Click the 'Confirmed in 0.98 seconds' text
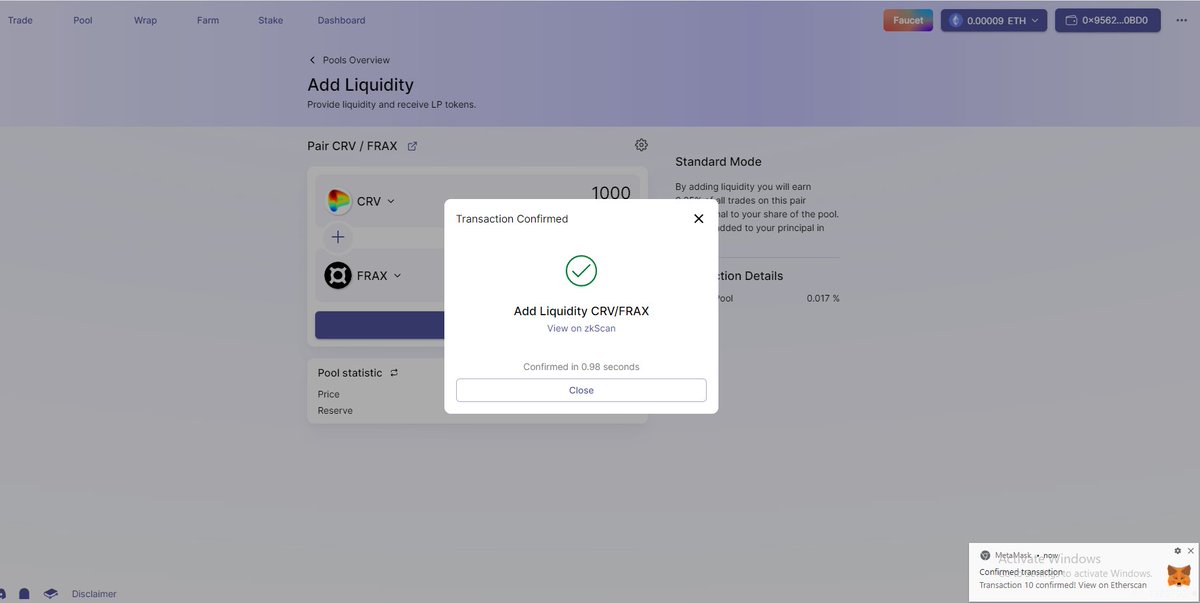The width and height of the screenshot is (1200, 603). [x=581, y=367]
